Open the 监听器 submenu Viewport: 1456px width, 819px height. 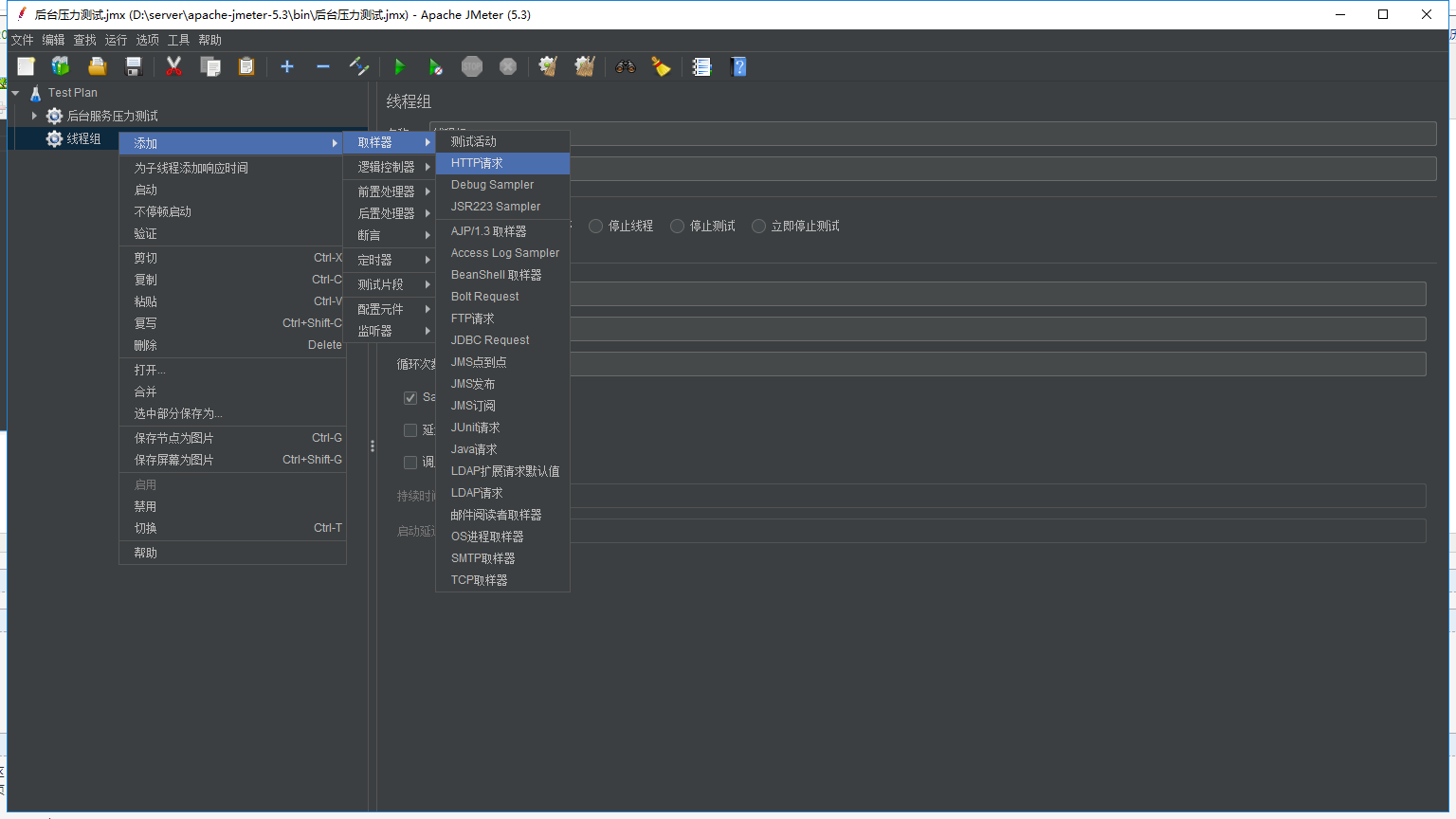tap(390, 331)
